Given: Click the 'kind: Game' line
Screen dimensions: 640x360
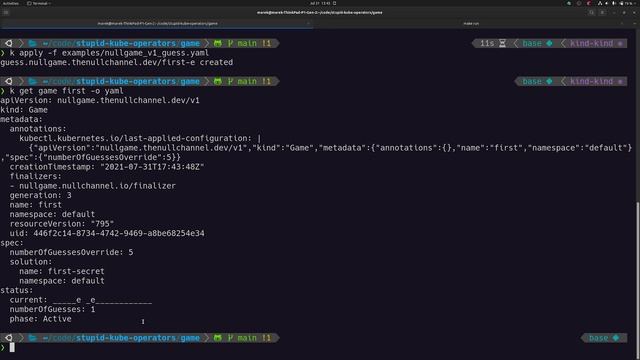Looking at the screenshot, I should point(24,110).
